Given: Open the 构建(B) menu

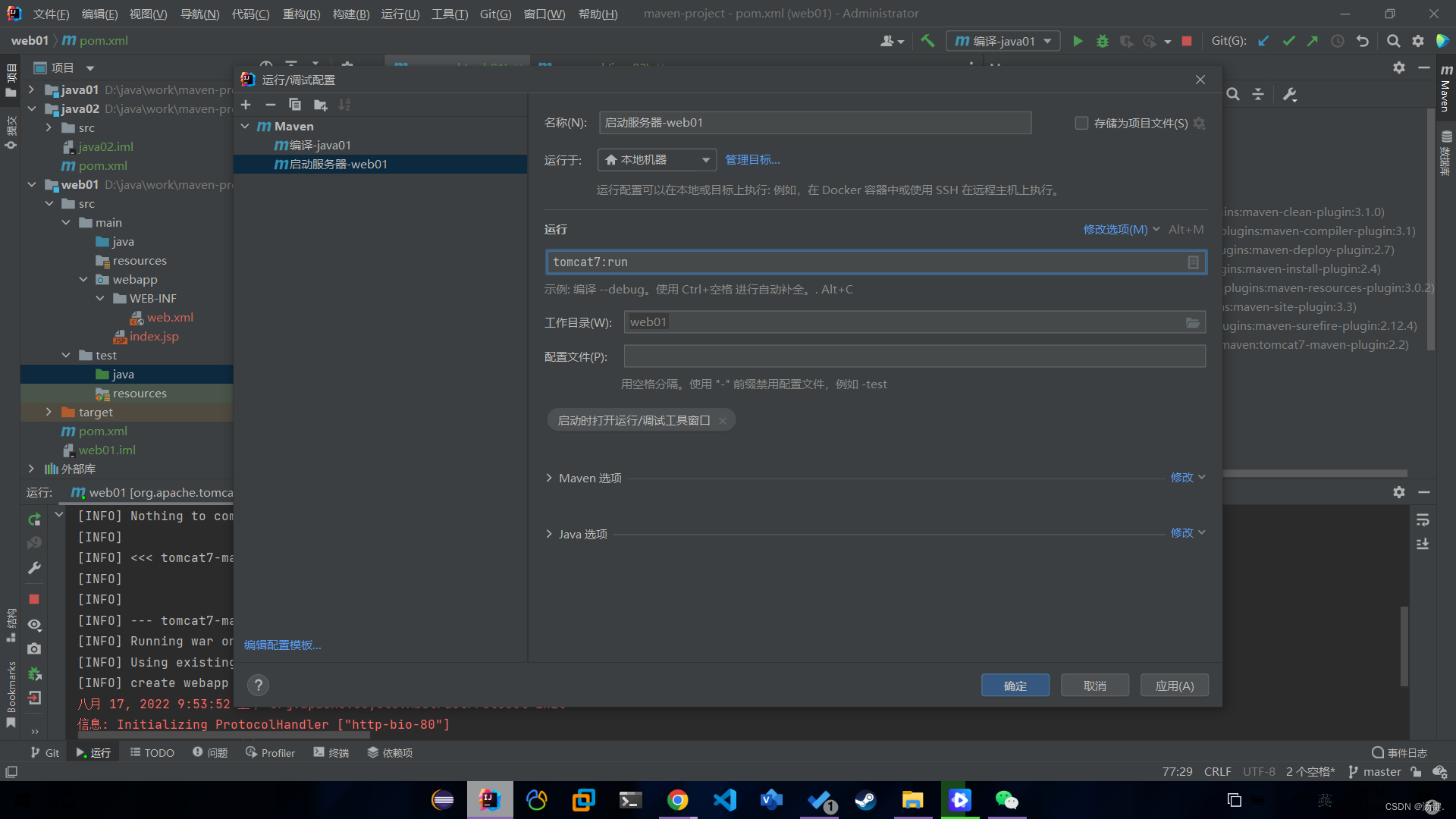Looking at the screenshot, I should tap(351, 14).
